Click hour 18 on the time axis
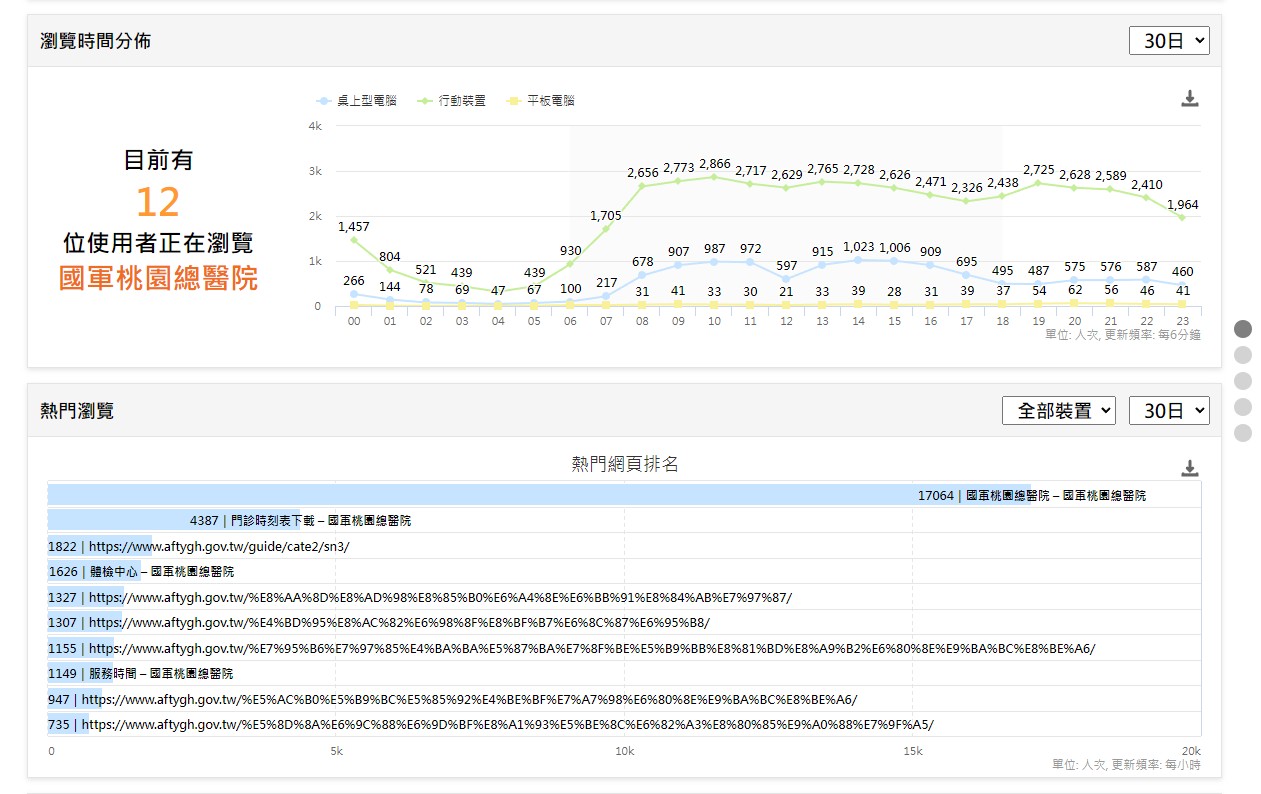 point(1002,321)
